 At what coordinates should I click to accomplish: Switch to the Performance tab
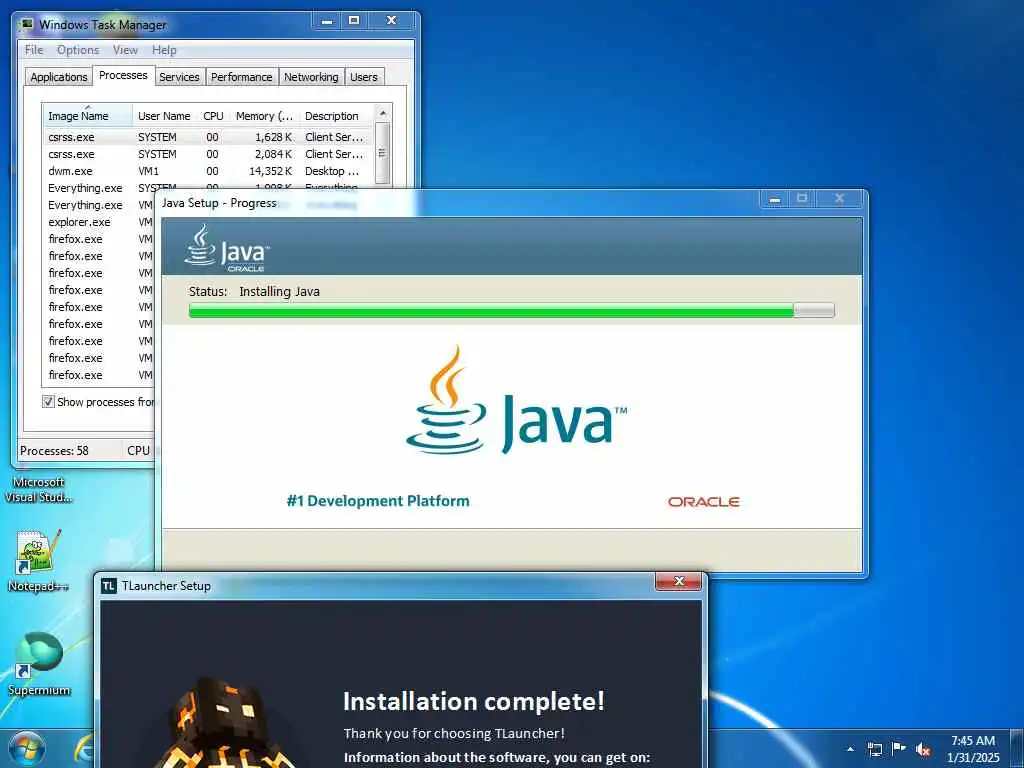coord(242,77)
